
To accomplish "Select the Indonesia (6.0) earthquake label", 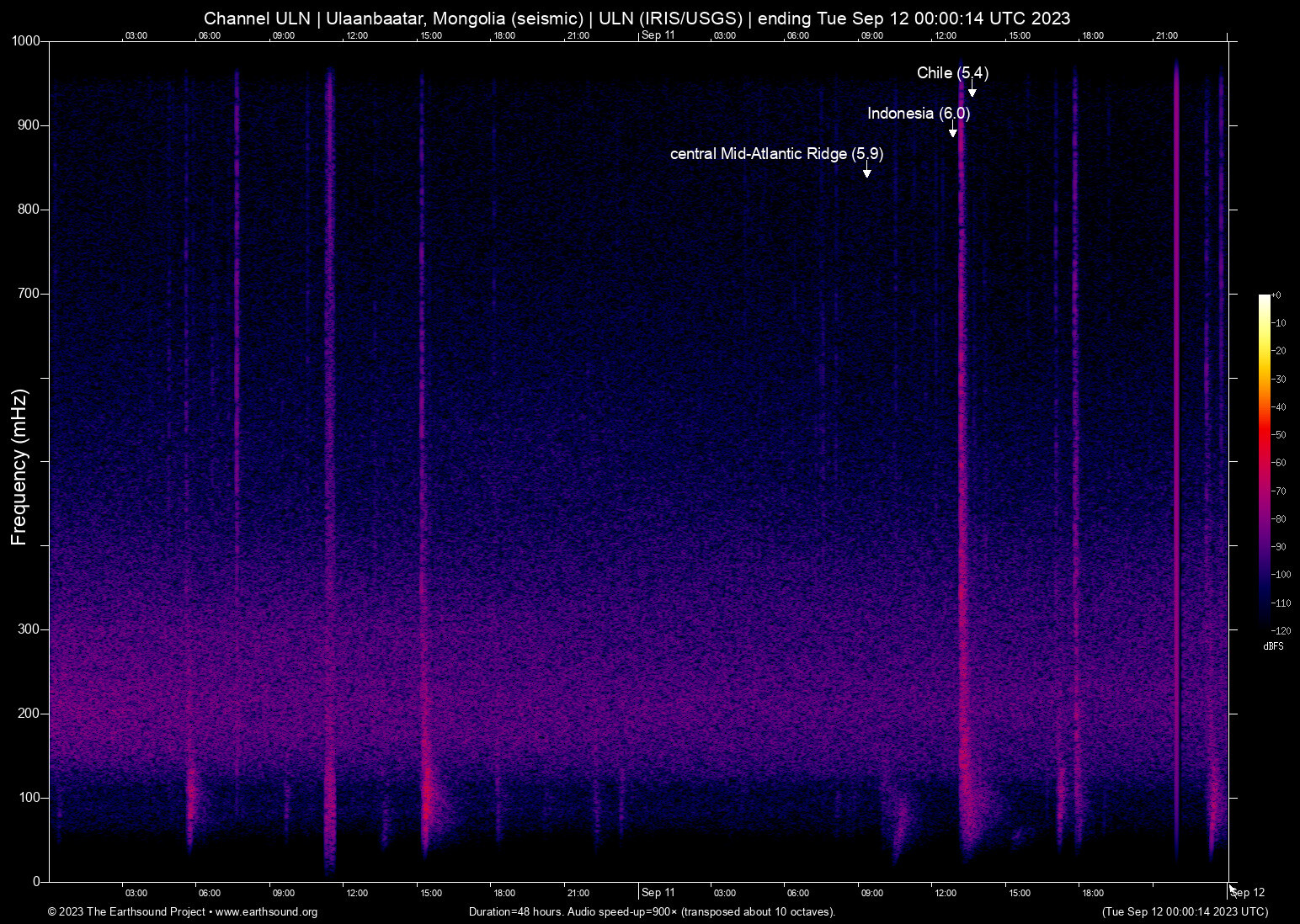I will point(919,114).
